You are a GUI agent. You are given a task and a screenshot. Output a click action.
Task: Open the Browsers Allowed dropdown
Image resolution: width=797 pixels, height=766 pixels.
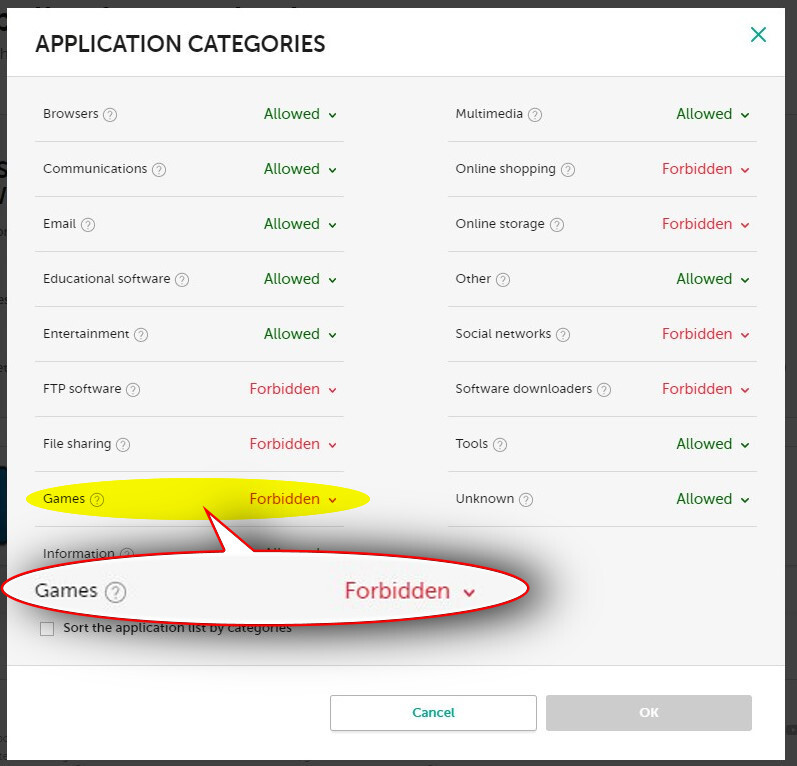(300, 114)
